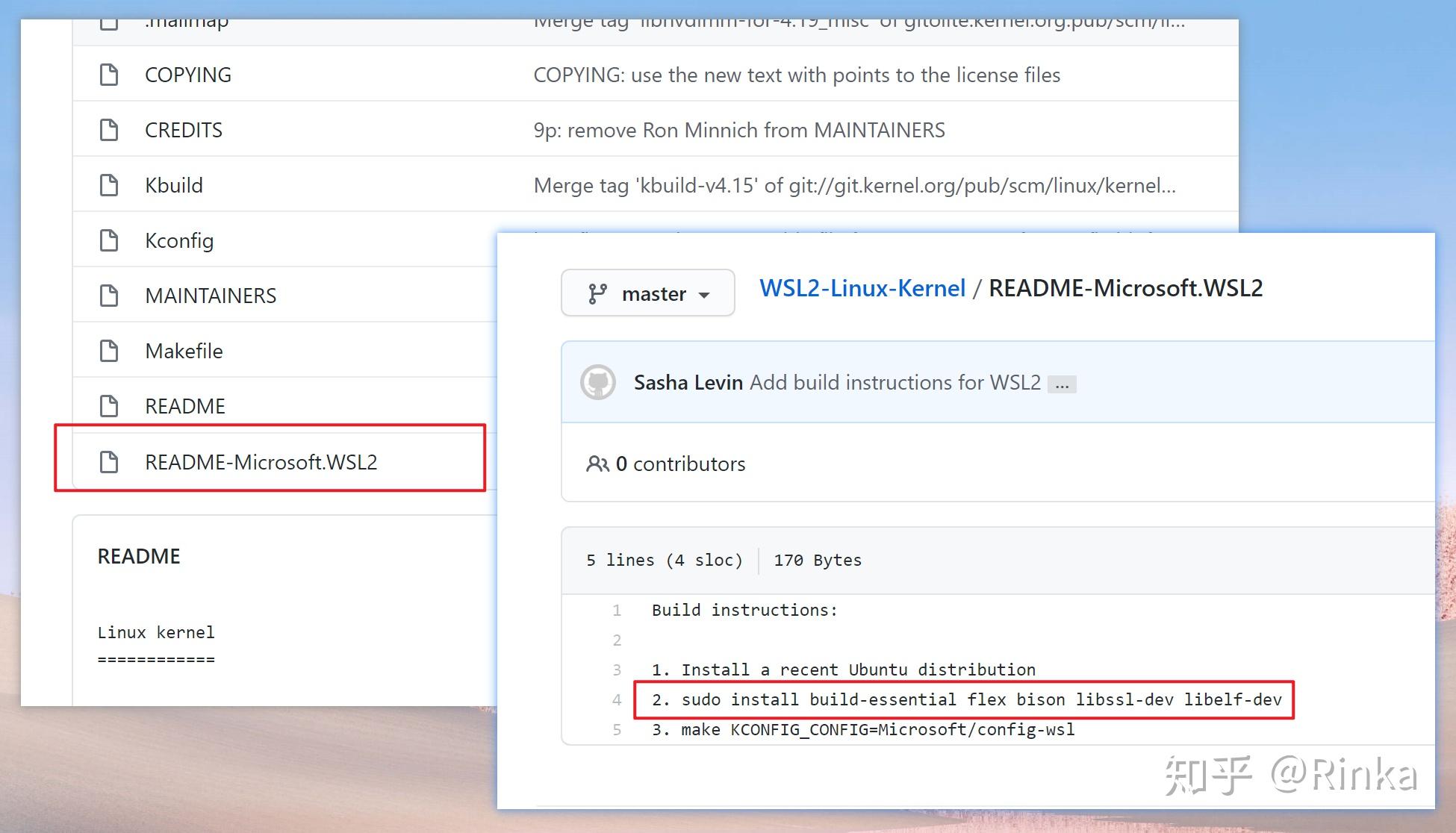Click line number 4 in file view
Image resolution: width=1456 pixels, height=833 pixels.
617,700
